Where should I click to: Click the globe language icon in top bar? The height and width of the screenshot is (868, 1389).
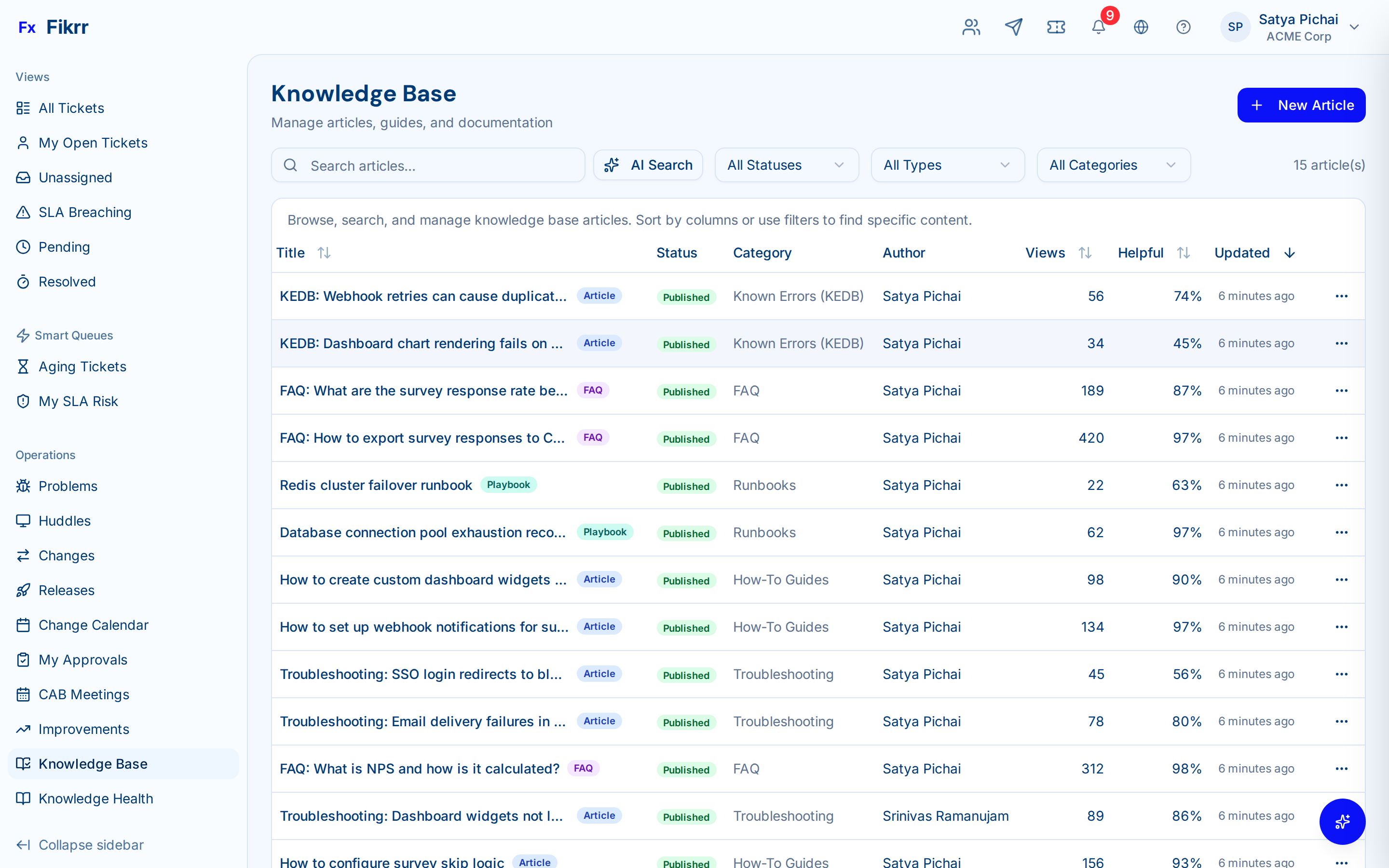tap(1141, 27)
